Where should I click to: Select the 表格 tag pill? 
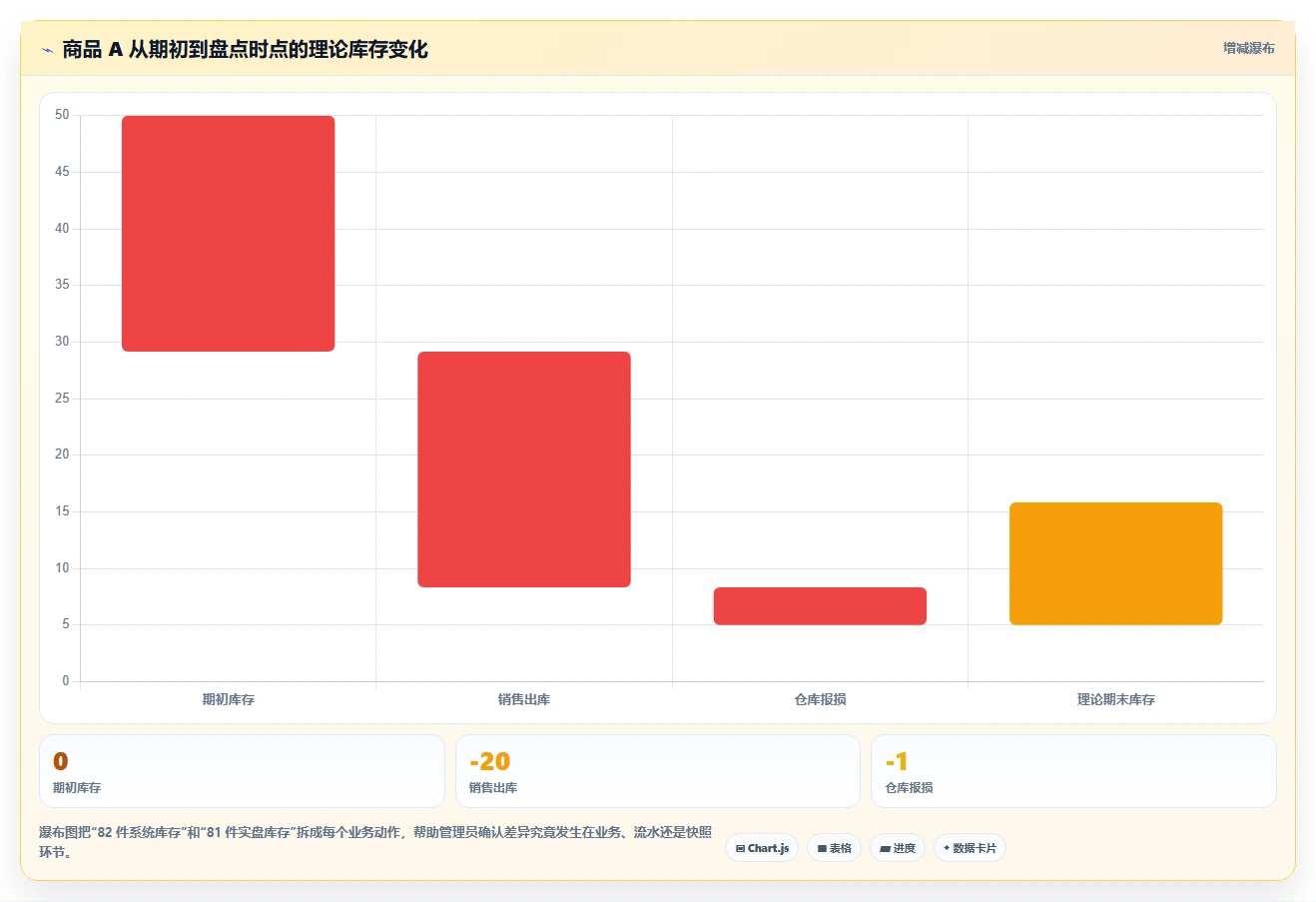pyautogui.click(x=835, y=848)
